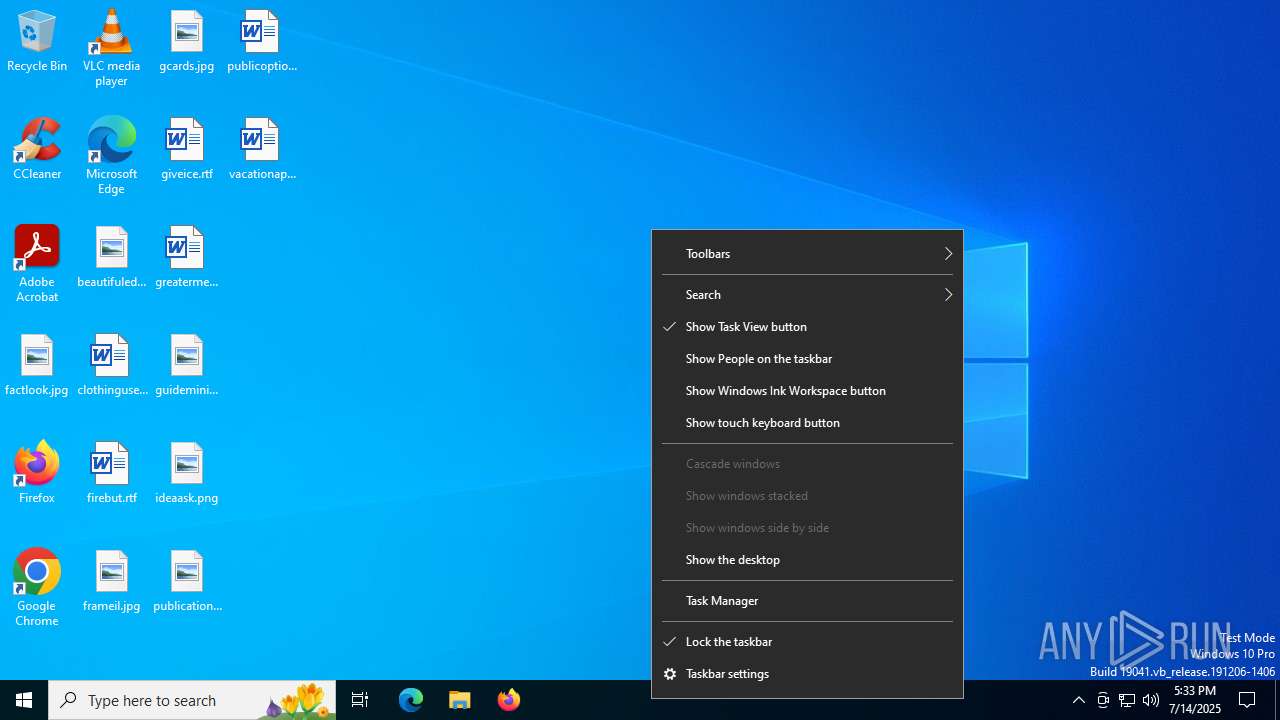Select the greaterme... document icon
This screenshot has height=720, width=1280.
coord(187,258)
